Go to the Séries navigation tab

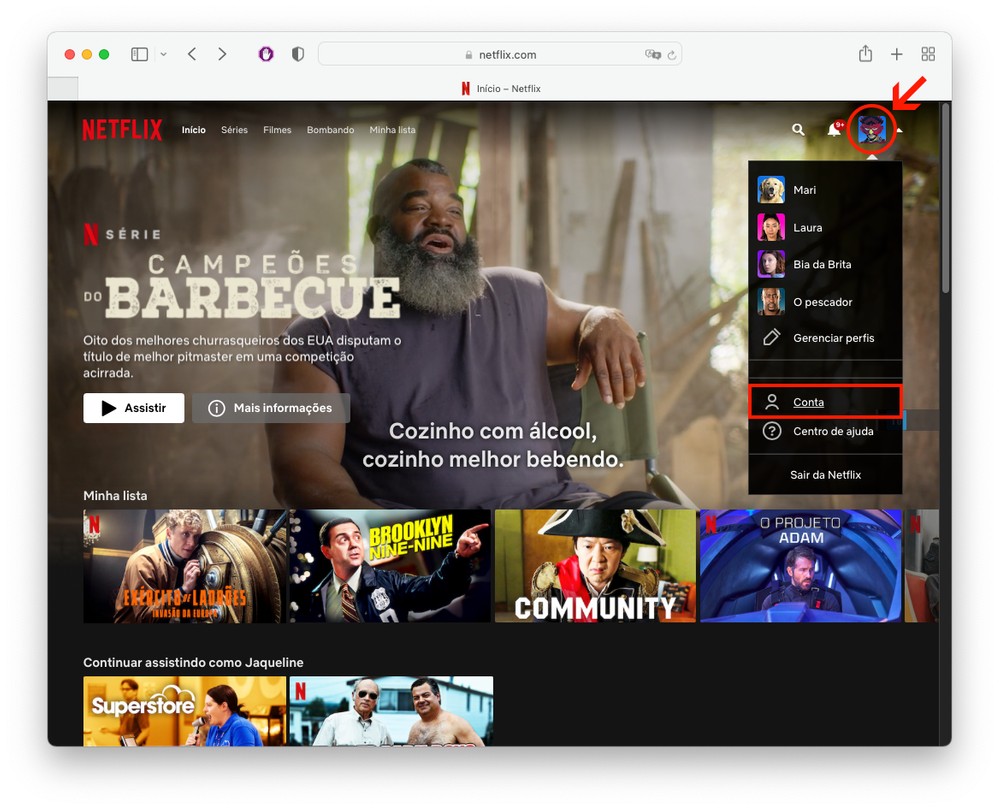pos(234,130)
